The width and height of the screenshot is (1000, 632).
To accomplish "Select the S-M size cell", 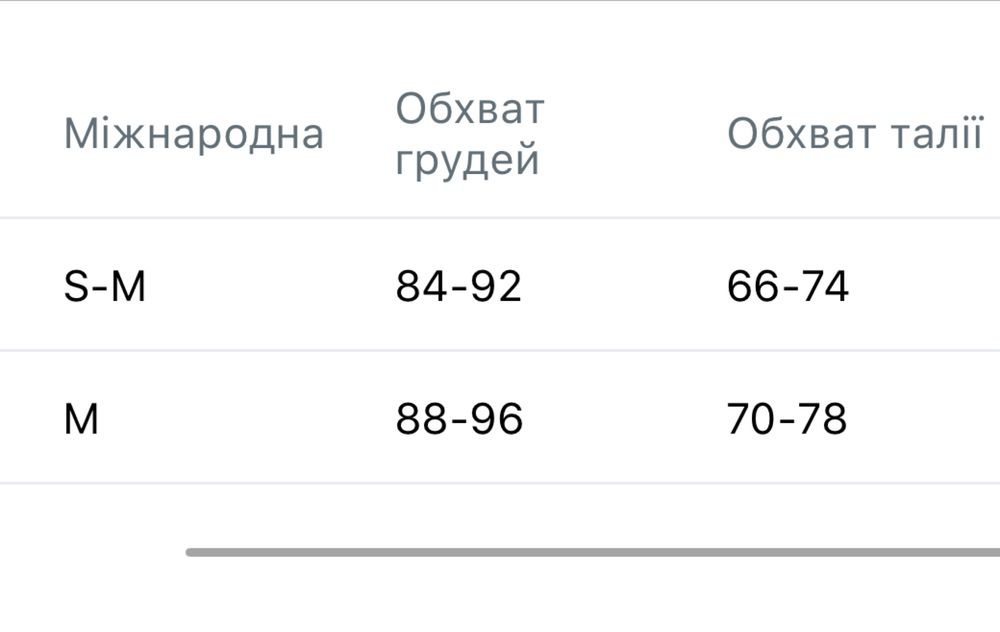I will [x=105, y=287].
